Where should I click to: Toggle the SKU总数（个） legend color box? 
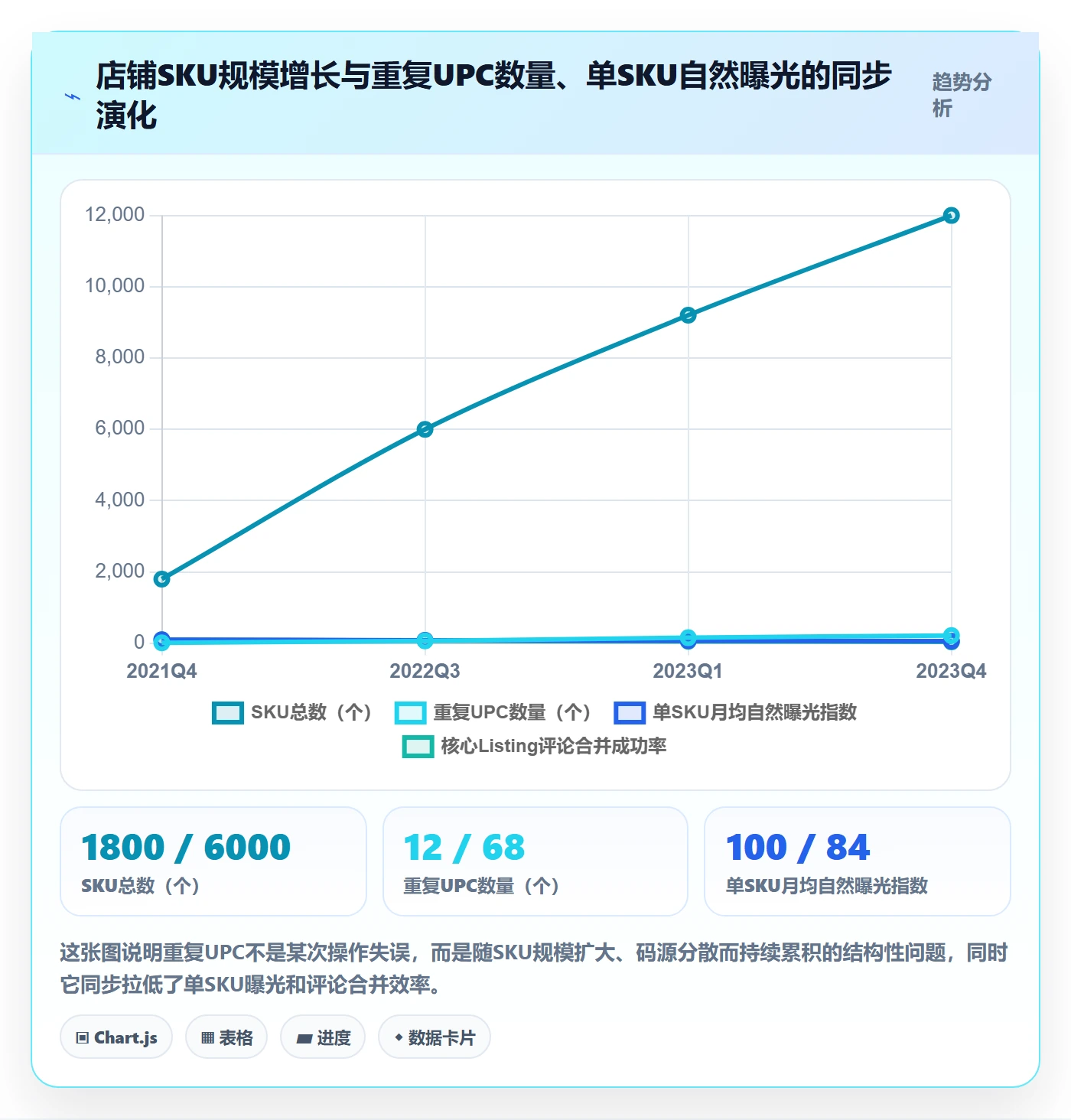[228, 712]
